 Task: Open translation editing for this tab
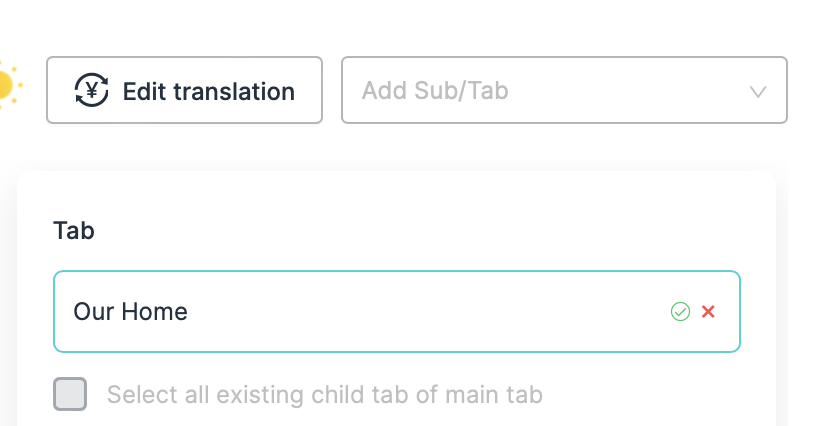tap(185, 91)
